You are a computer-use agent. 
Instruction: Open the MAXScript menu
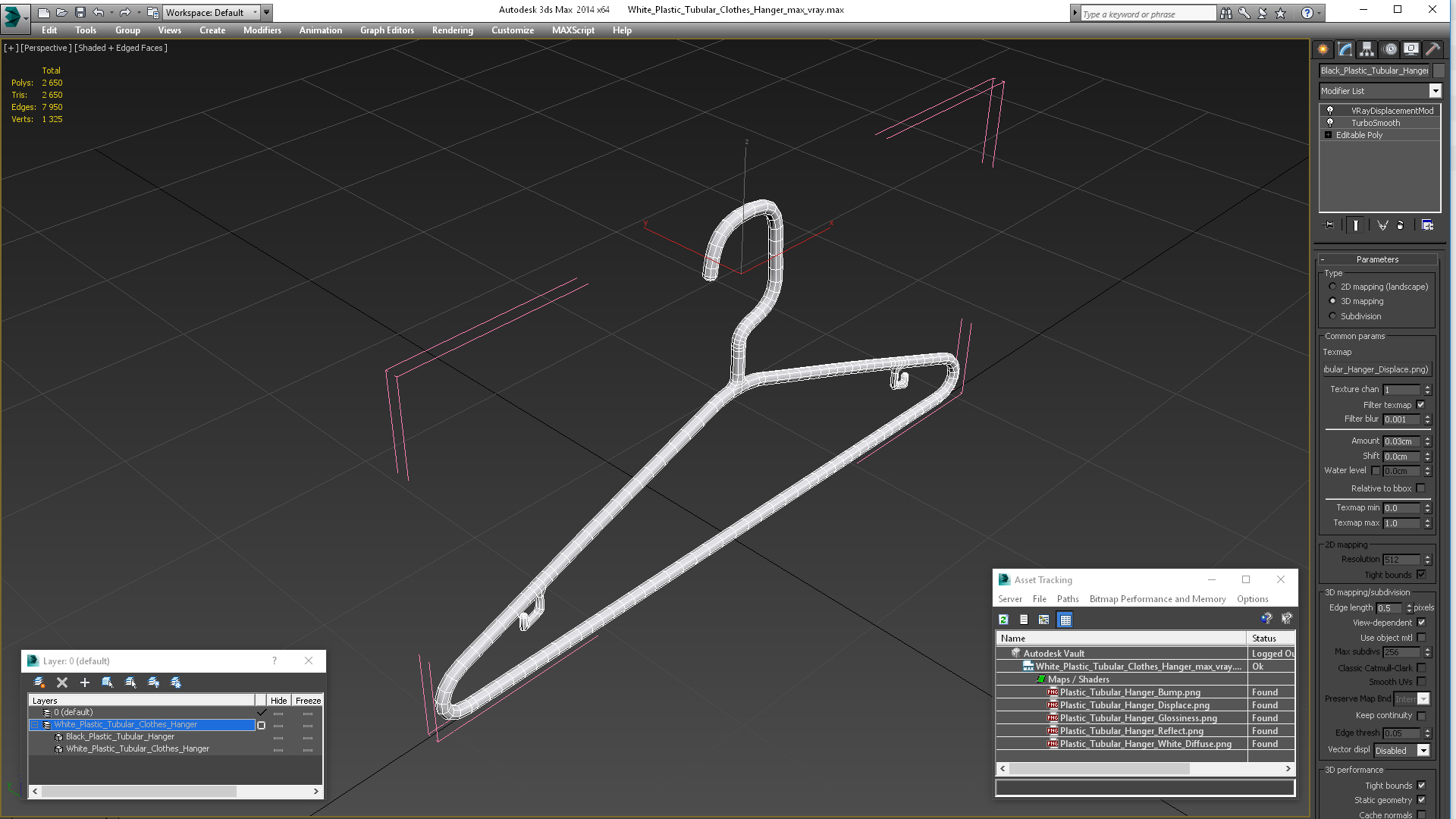(x=573, y=30)
